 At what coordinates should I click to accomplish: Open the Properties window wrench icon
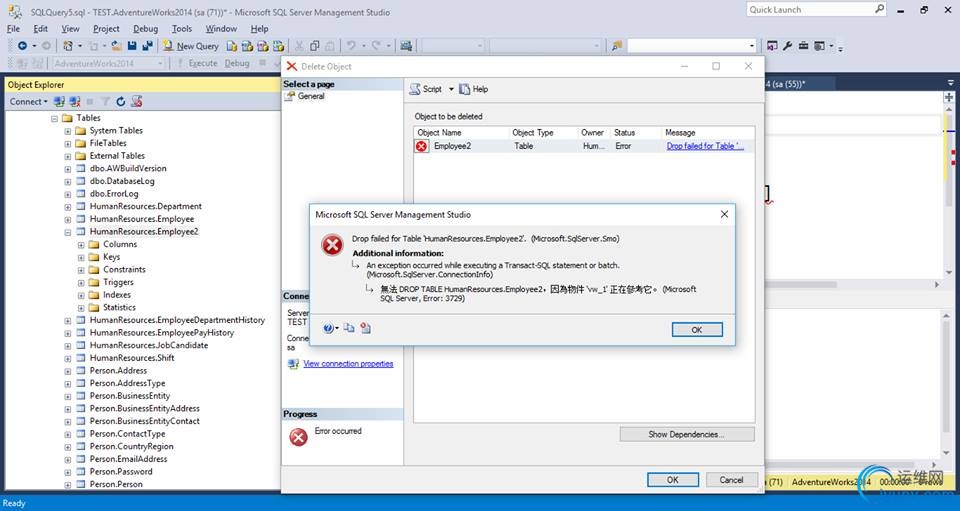tap(787, 46)
